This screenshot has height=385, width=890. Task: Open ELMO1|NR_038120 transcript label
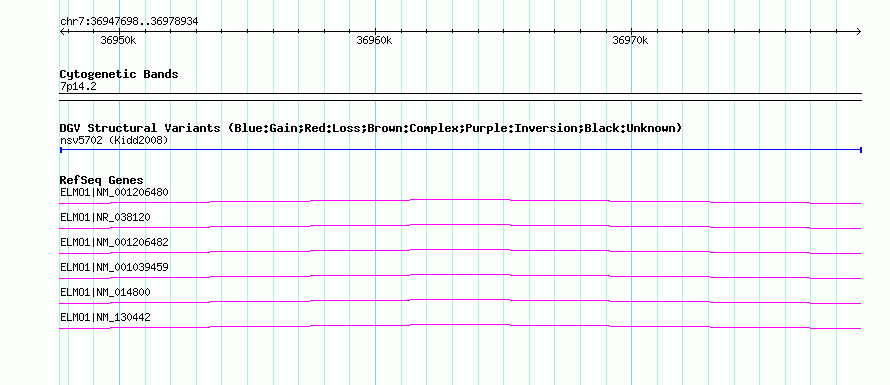coord(105,217)
